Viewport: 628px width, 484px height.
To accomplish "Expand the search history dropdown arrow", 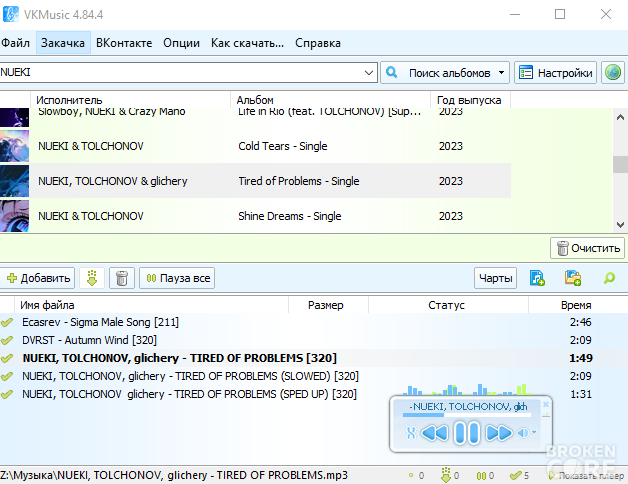I will click(369, 73).
